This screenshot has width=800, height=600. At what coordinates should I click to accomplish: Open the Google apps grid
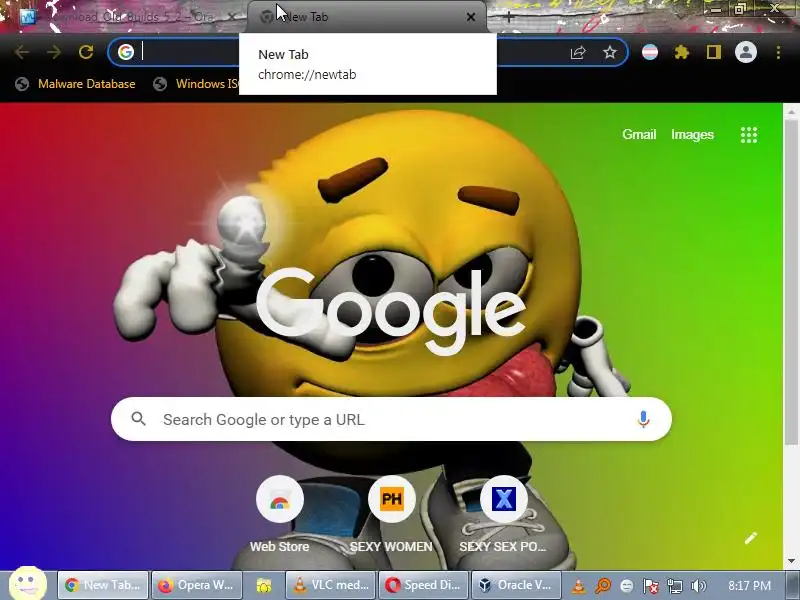[x=748, y=135]
